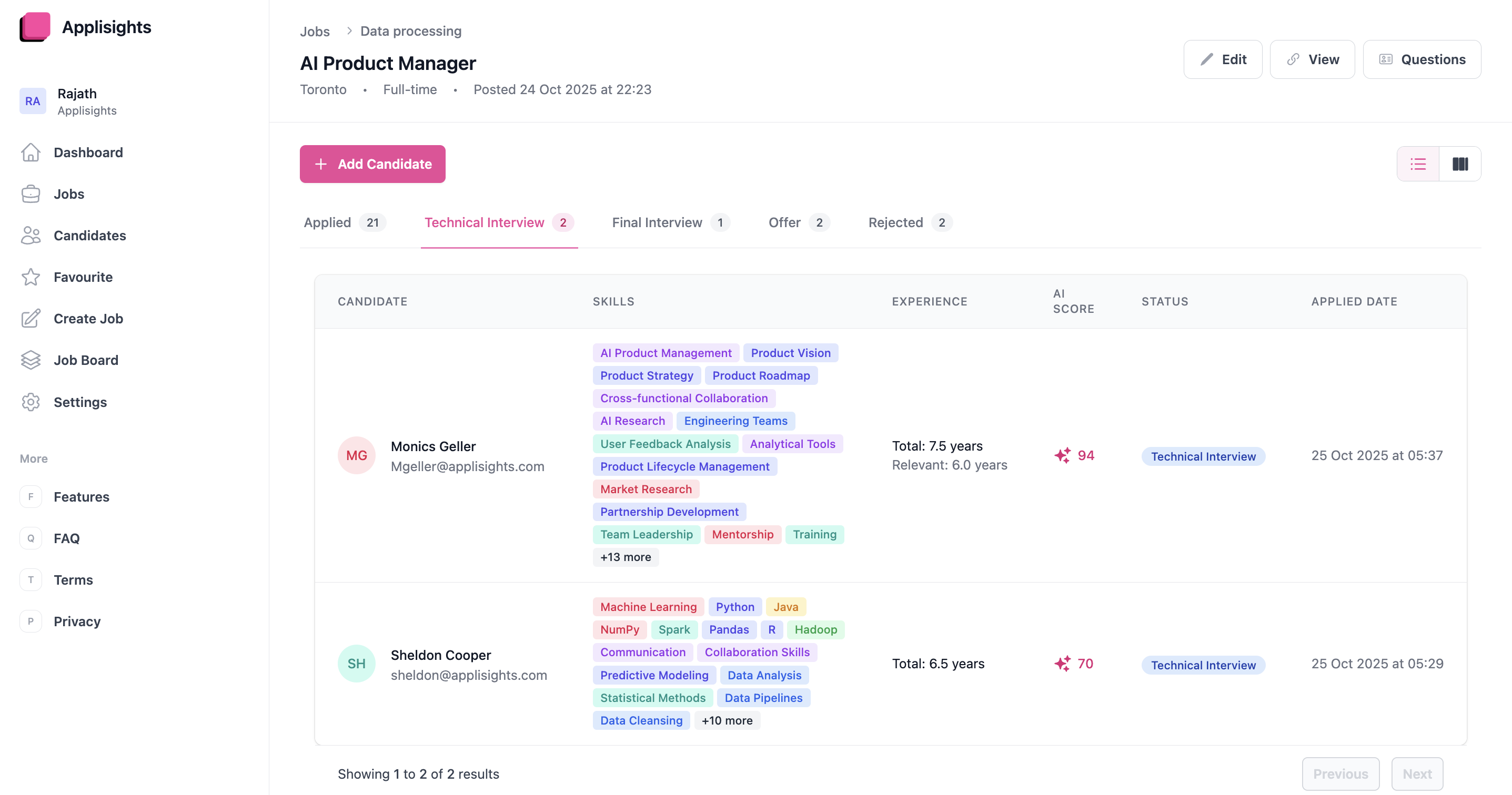Open Settings via the gear icon
The width and height of the screenshot is (1512, 795).
[31, 402]
